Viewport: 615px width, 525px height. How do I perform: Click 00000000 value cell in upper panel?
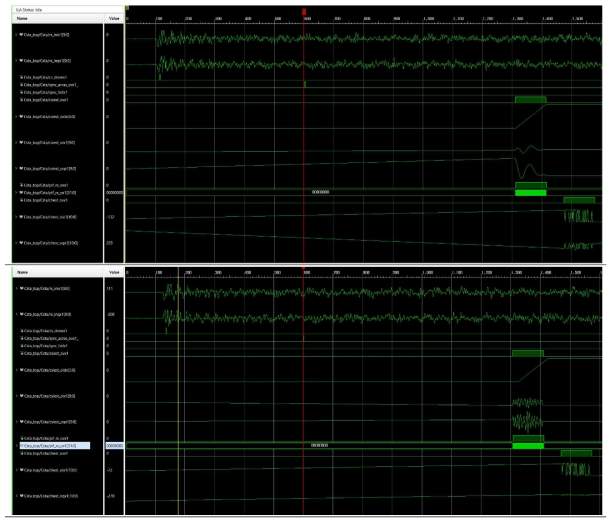pyautogui.click(x=114, y=193)
